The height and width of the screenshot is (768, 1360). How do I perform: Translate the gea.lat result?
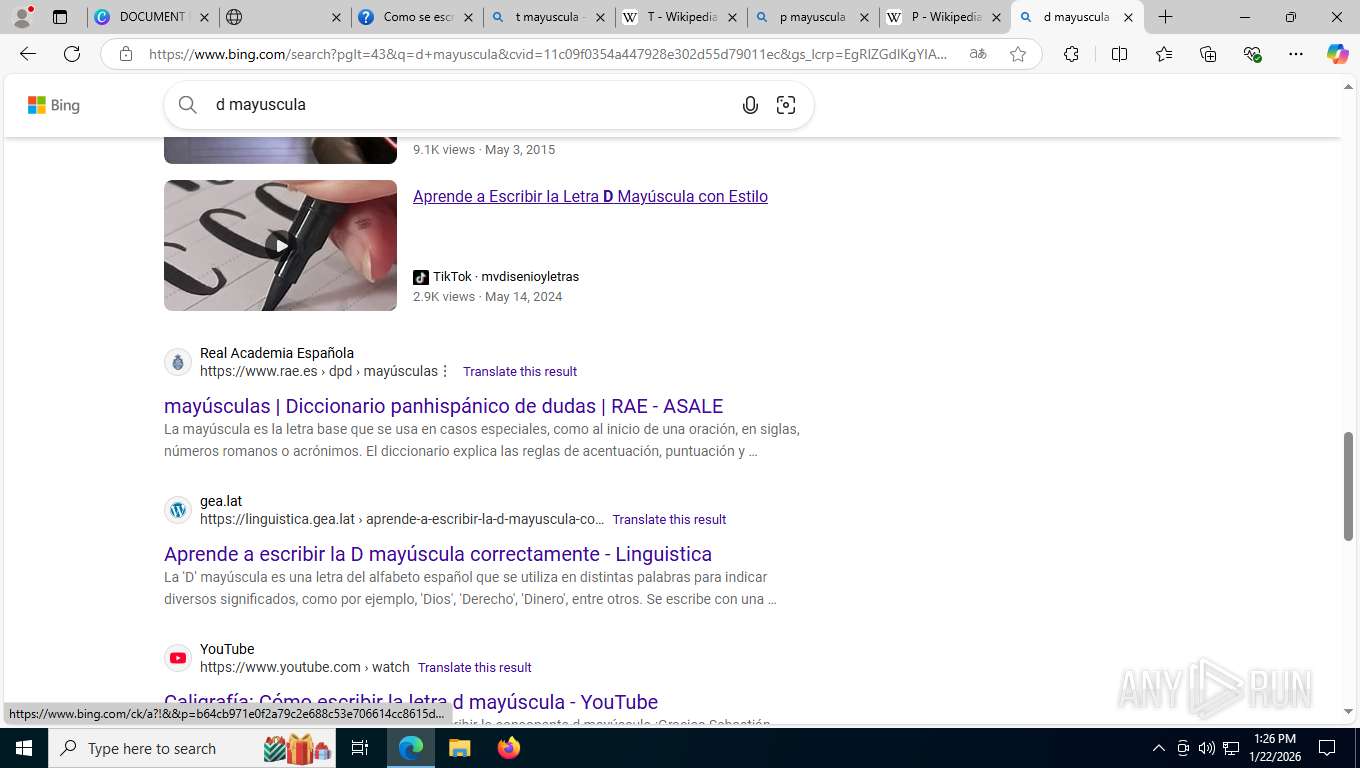pyautogui.click(x=669, y=519)
